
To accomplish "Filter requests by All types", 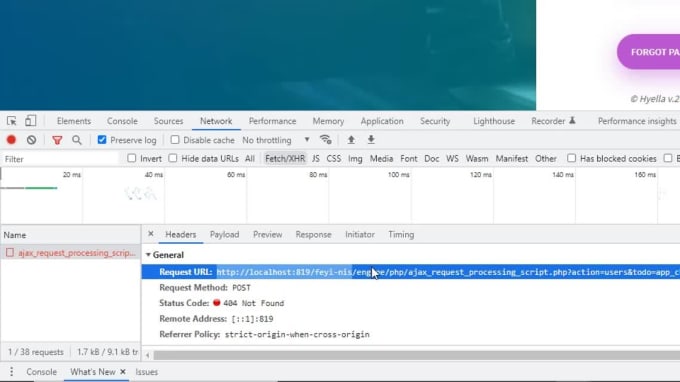I will (250, 159).
